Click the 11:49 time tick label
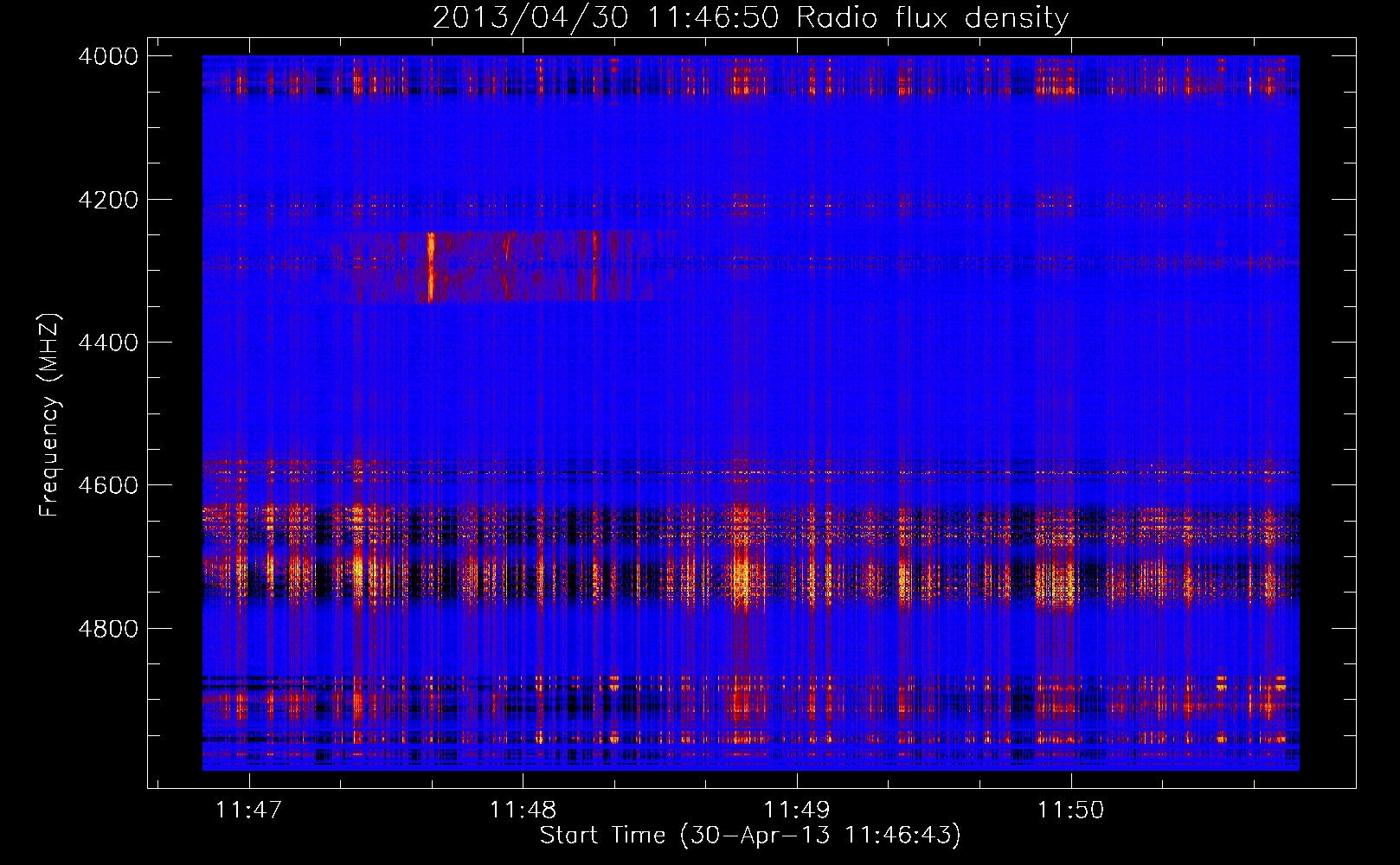This screenshot has height=865, width=1400. (x=797, y=810)
